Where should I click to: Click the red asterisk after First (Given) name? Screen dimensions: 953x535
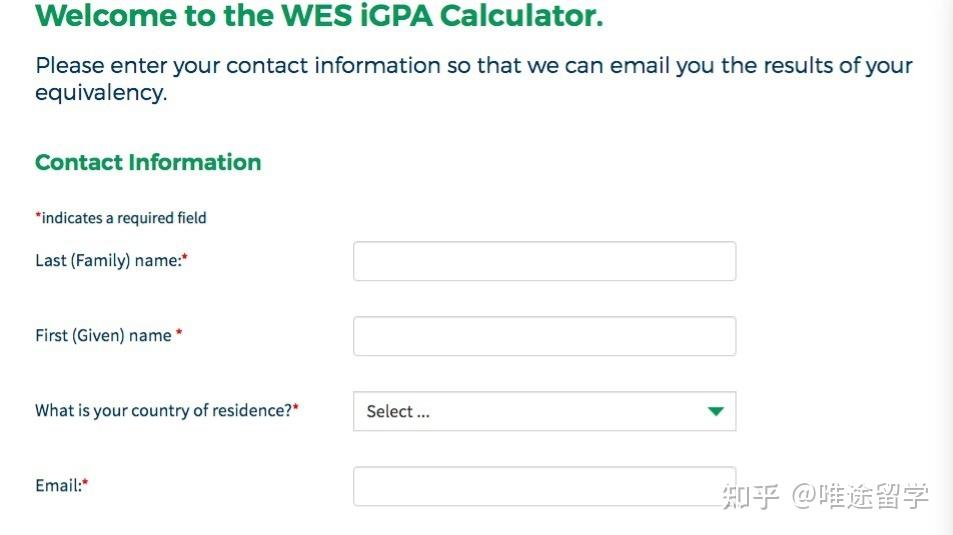click(179, 334)
